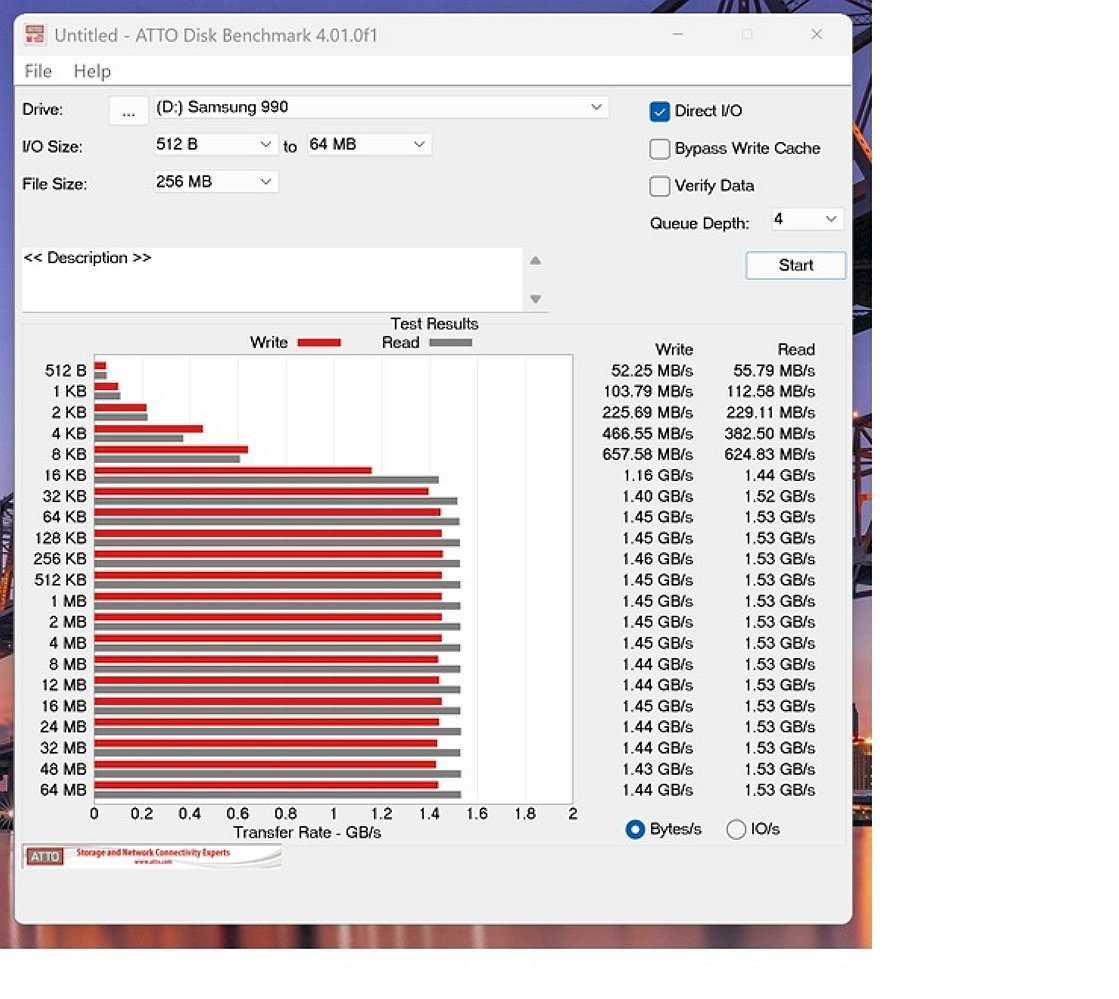Click the red Write legend swatch

click(319, 343)
